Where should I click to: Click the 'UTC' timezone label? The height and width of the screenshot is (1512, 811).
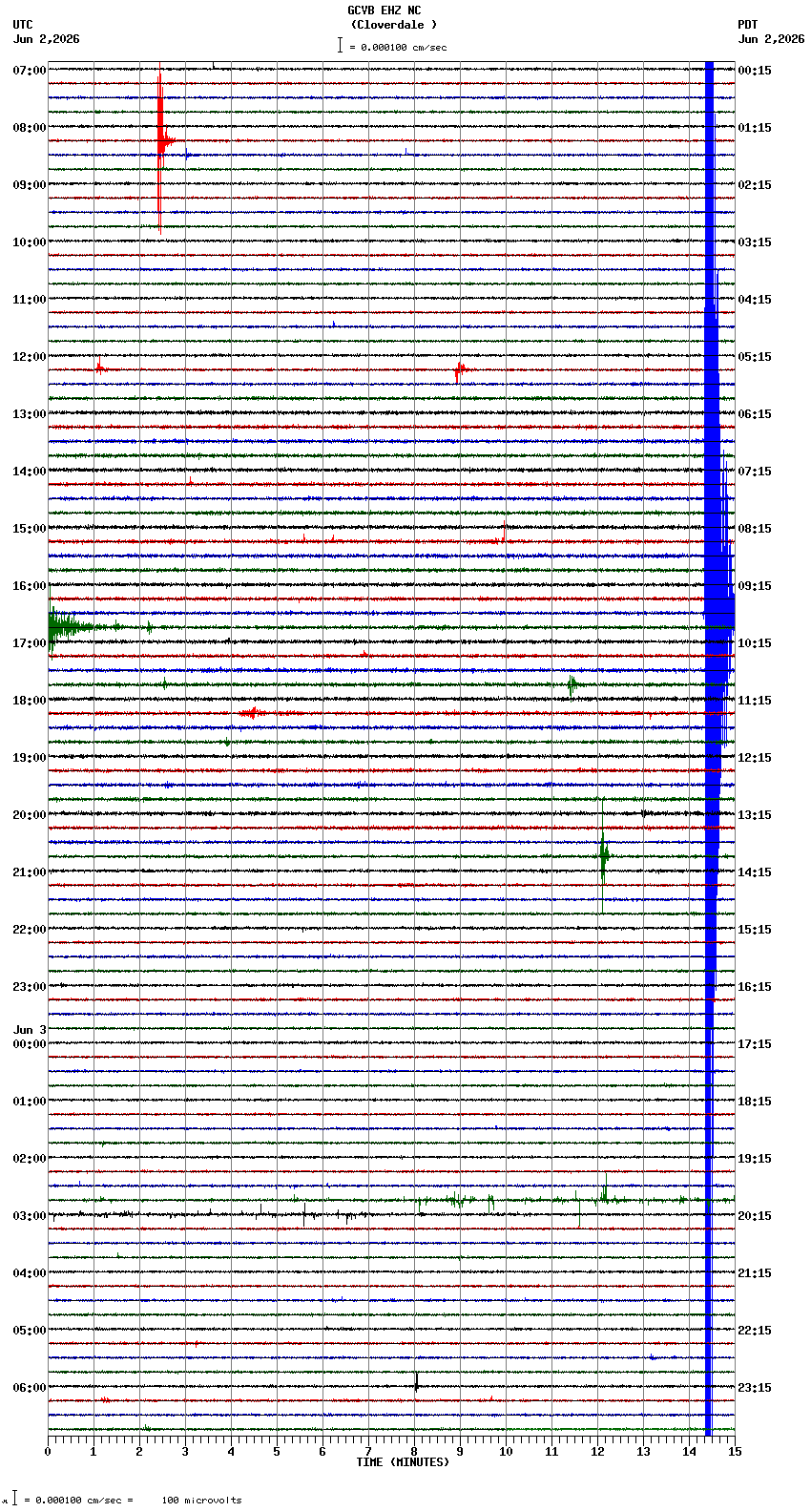coord(23,25)
